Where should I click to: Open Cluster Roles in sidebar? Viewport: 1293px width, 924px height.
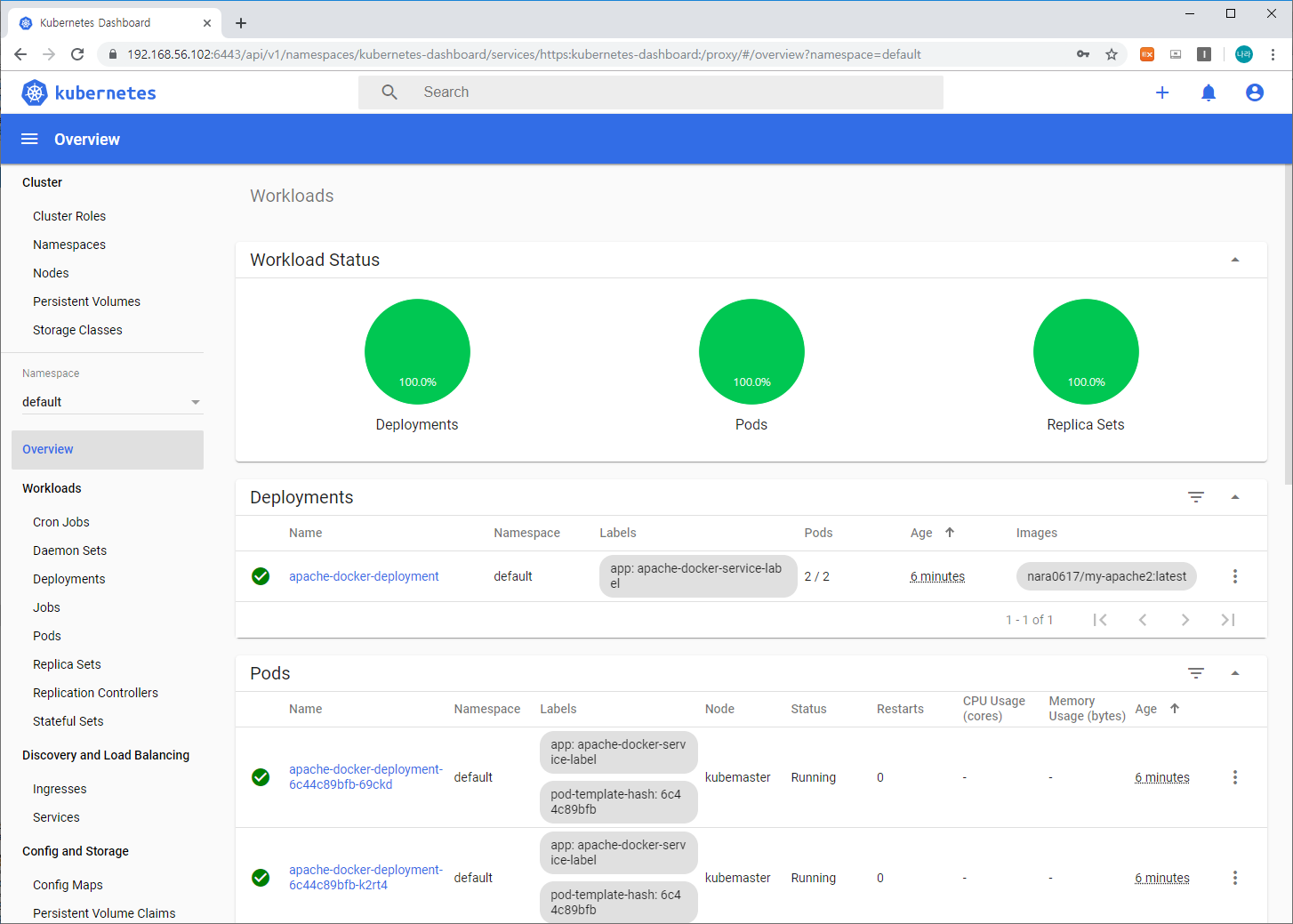click(x=69, y=216)
